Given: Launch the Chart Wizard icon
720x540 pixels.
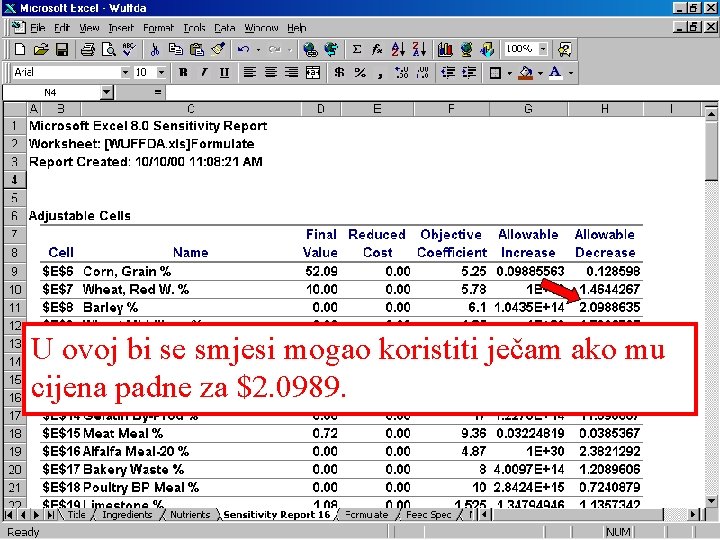Looking at the screenshot, I should [445, 49].
